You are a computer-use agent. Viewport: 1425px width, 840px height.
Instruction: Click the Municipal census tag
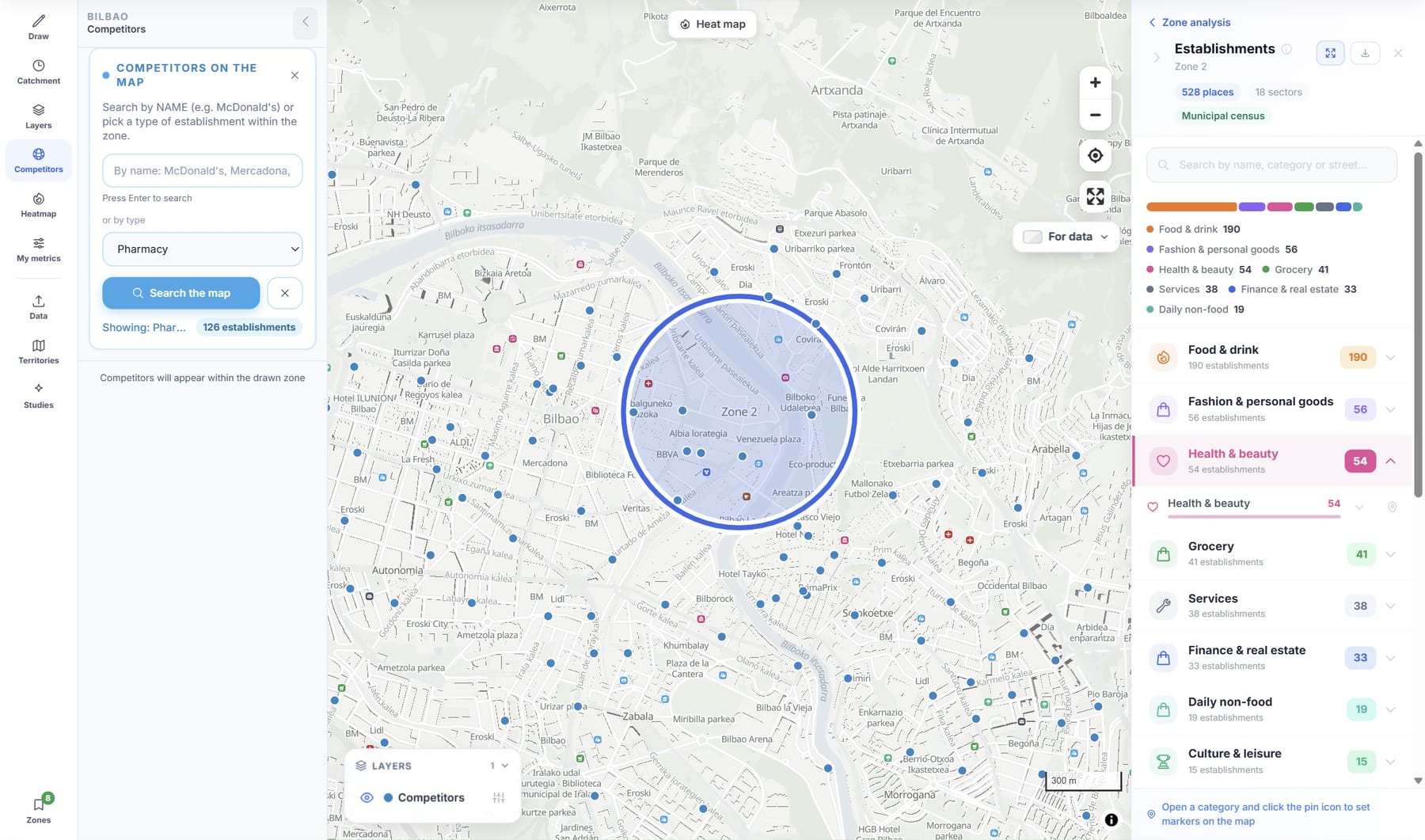1223,116
